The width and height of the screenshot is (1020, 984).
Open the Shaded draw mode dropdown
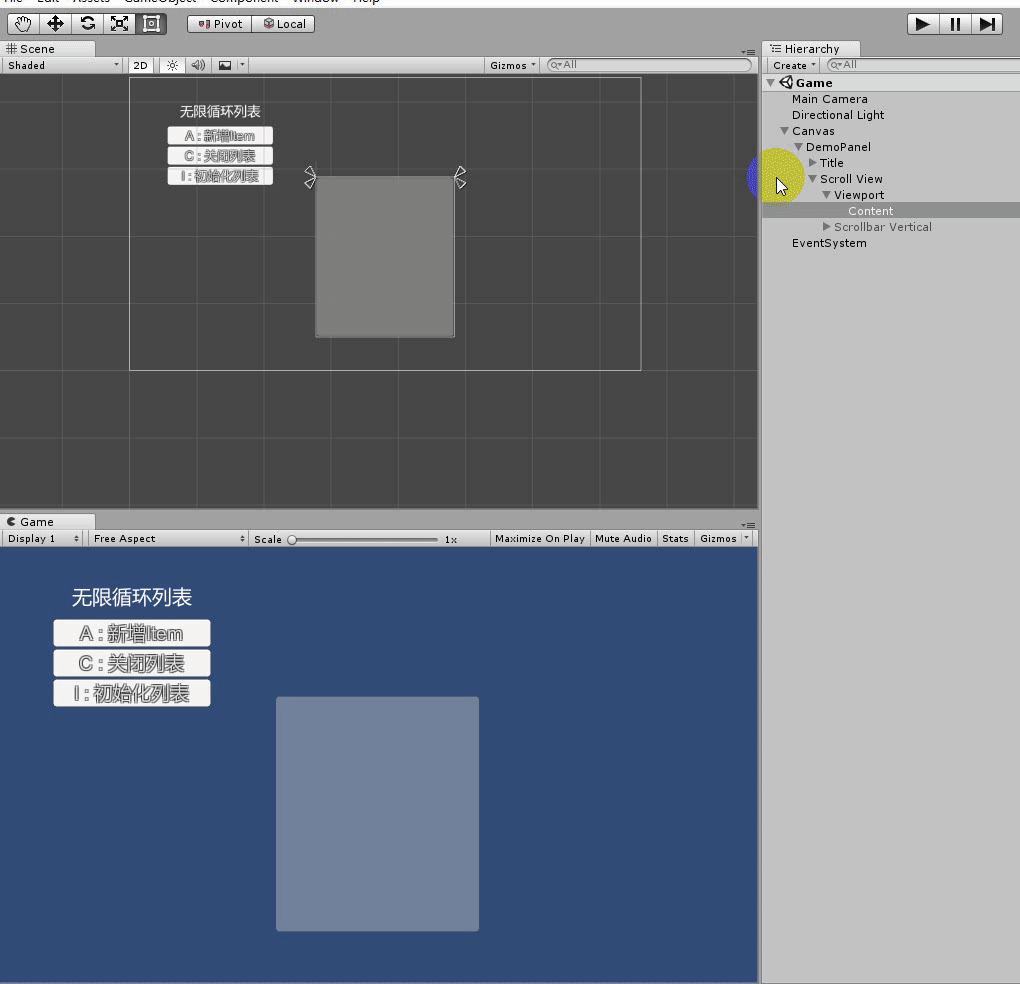pos(62,65)
